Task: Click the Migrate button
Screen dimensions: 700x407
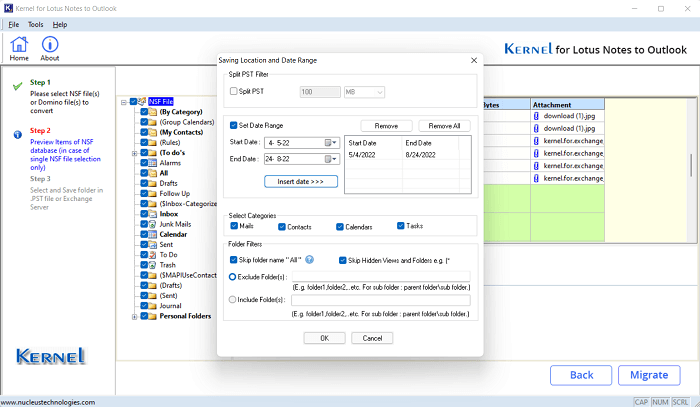Action: click(649, 375)
